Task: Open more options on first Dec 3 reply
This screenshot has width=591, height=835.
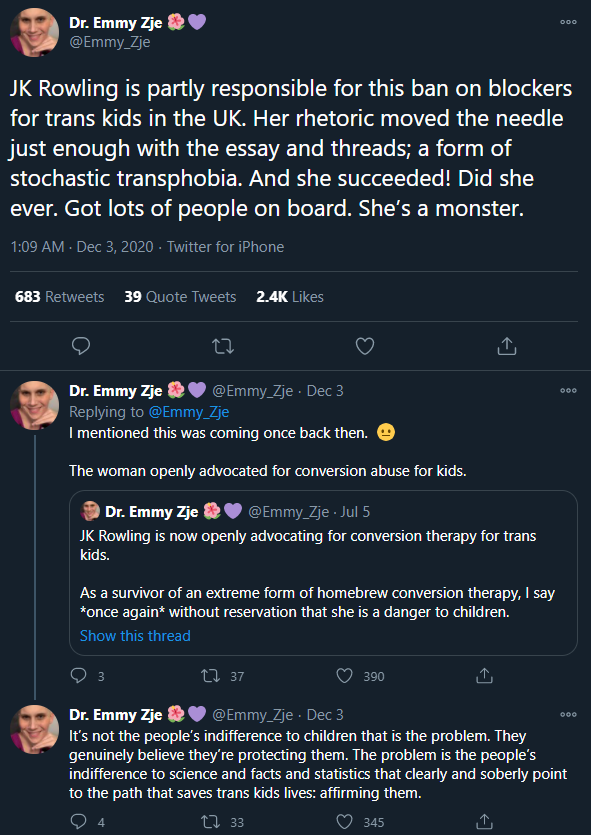Action: [568, 390]
